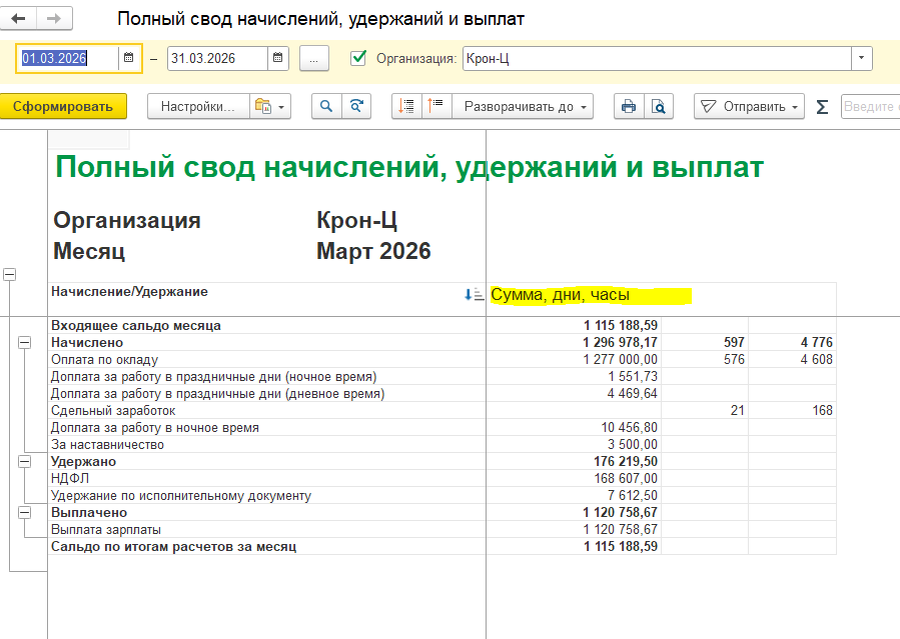Click the Удержано total 176 219,50
Viewport: 900px width, 639px height.
point(626,462)
